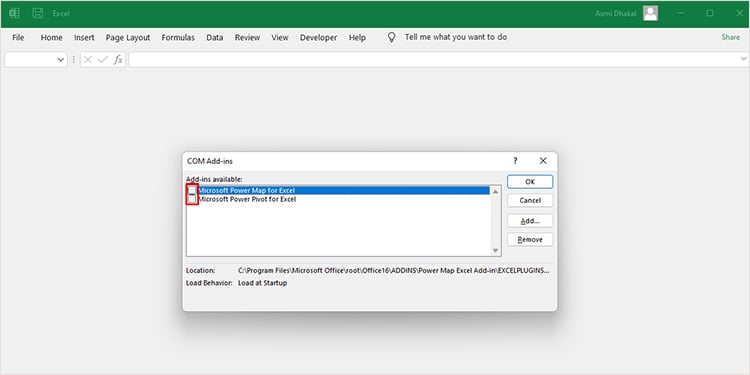
Task: Click Cancel in the COM Add-ins dialog
Action: point(530,200)
